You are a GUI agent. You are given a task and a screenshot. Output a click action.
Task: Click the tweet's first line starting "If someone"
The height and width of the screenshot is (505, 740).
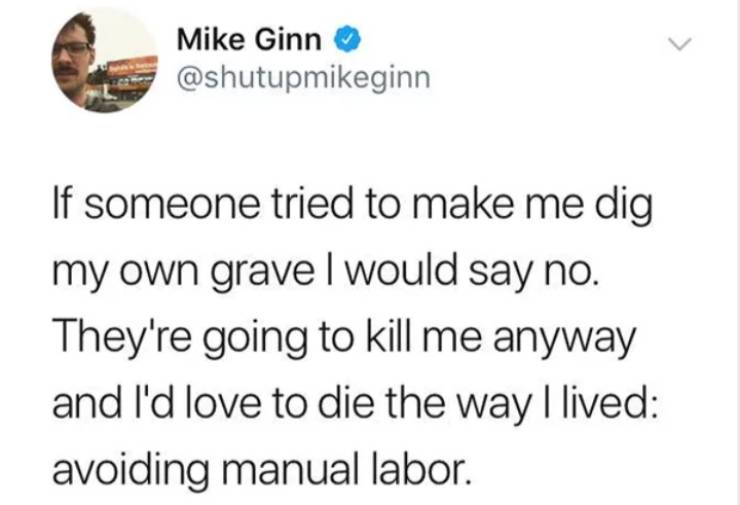click(x=353, y=208)
